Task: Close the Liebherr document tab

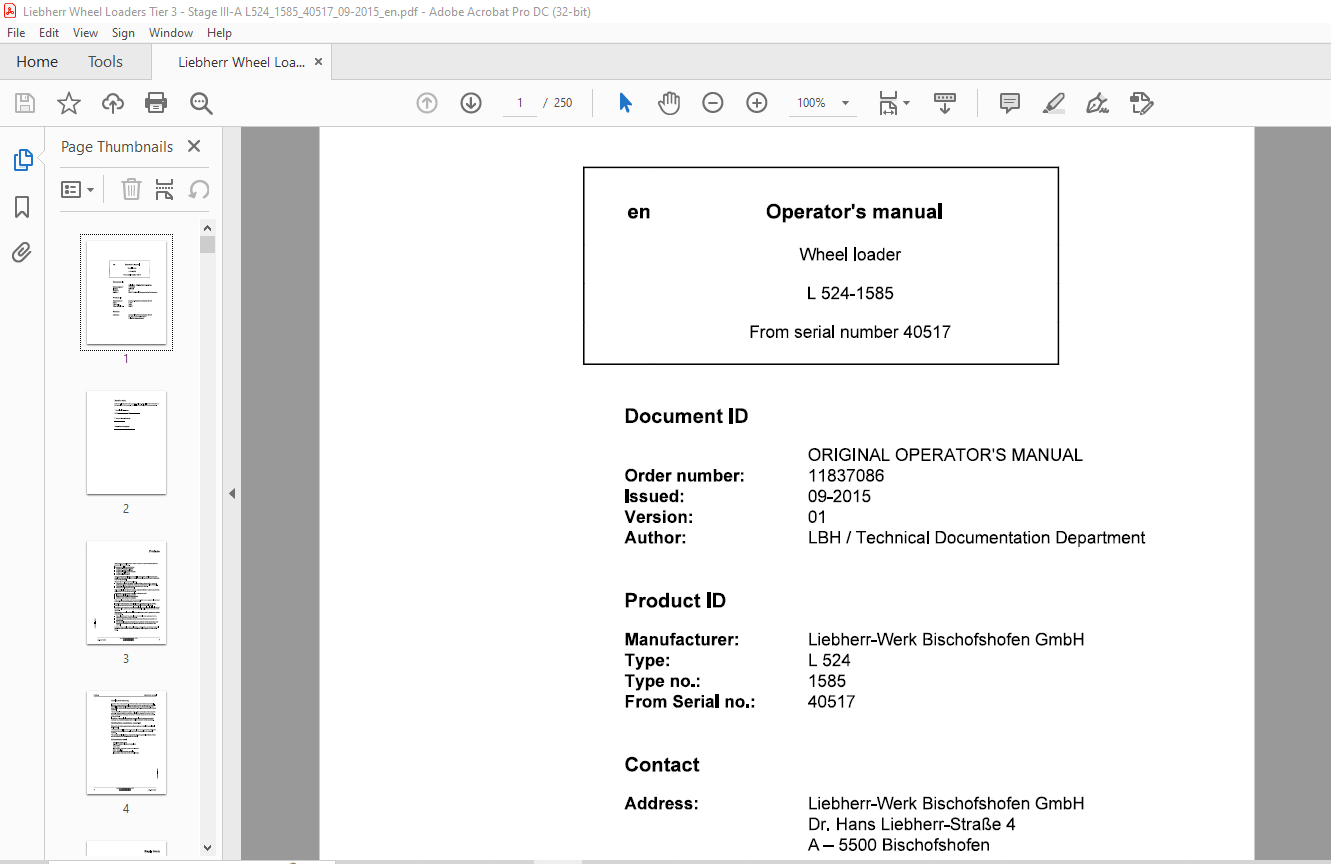Action: tap(319, 62)
